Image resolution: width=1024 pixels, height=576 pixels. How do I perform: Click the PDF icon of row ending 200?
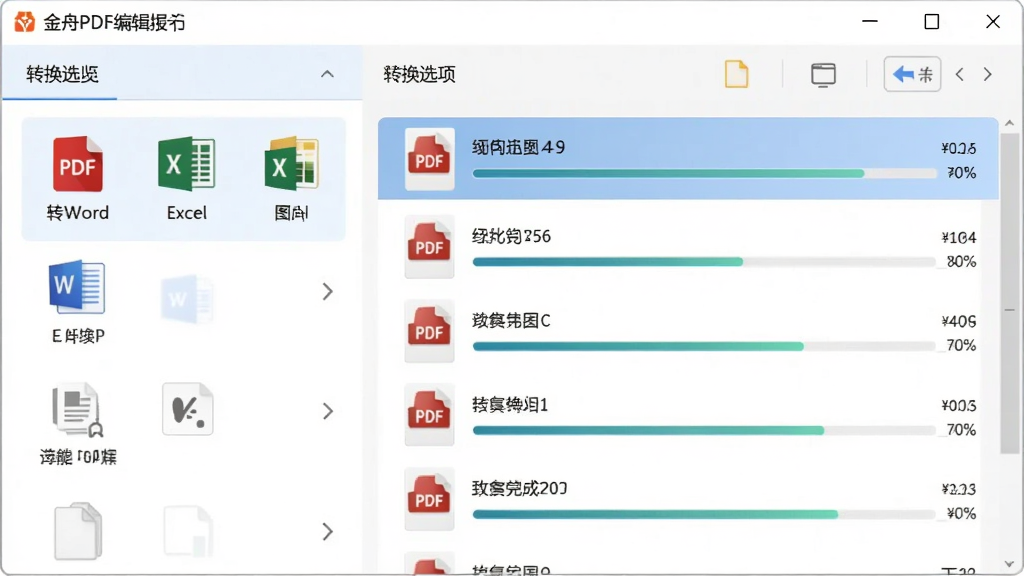[x=429, y=499]
